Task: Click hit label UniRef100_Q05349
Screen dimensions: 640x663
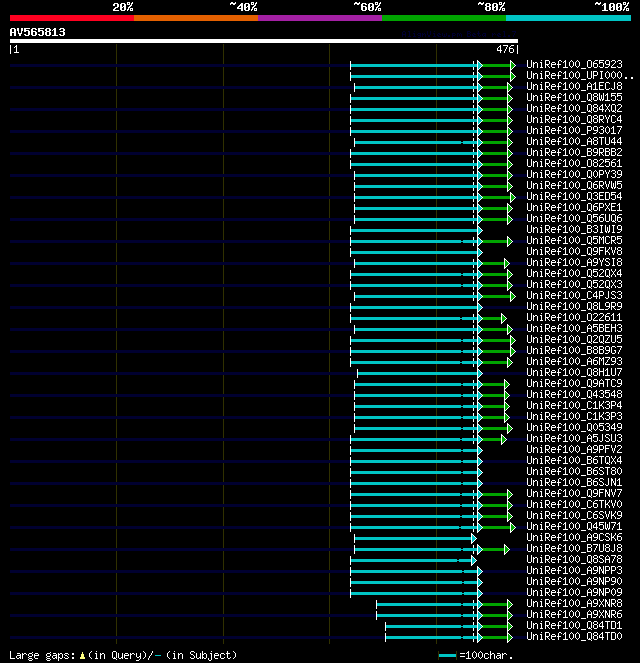Action: [574, 427]
